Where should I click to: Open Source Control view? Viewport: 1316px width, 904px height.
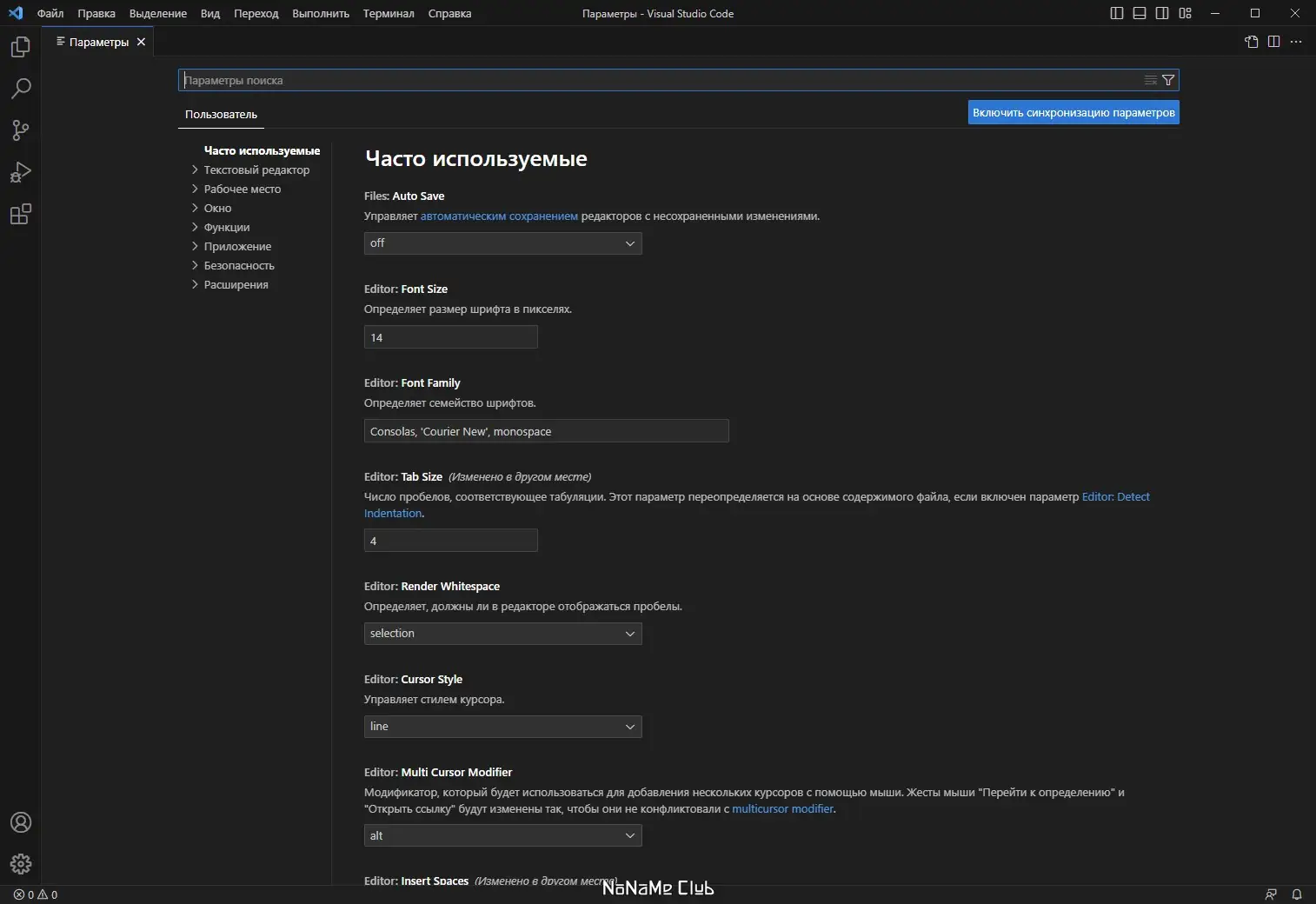[20, 130]
